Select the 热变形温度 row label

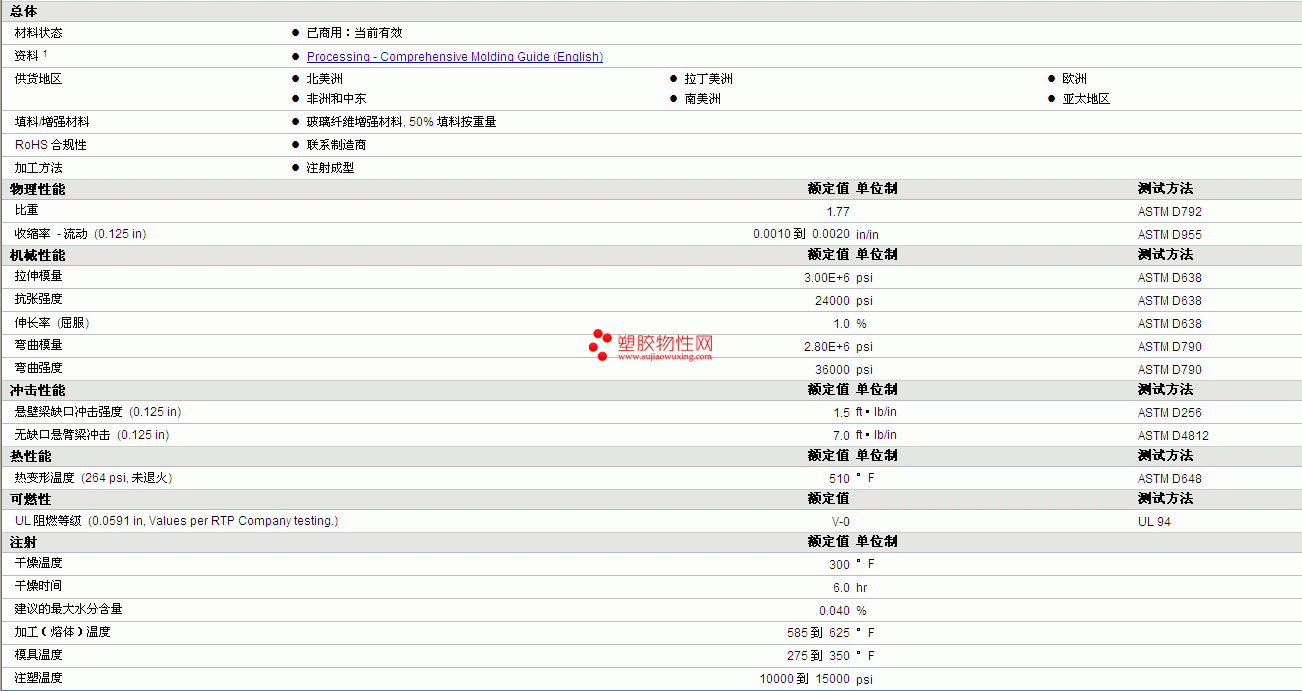(94, 478)
